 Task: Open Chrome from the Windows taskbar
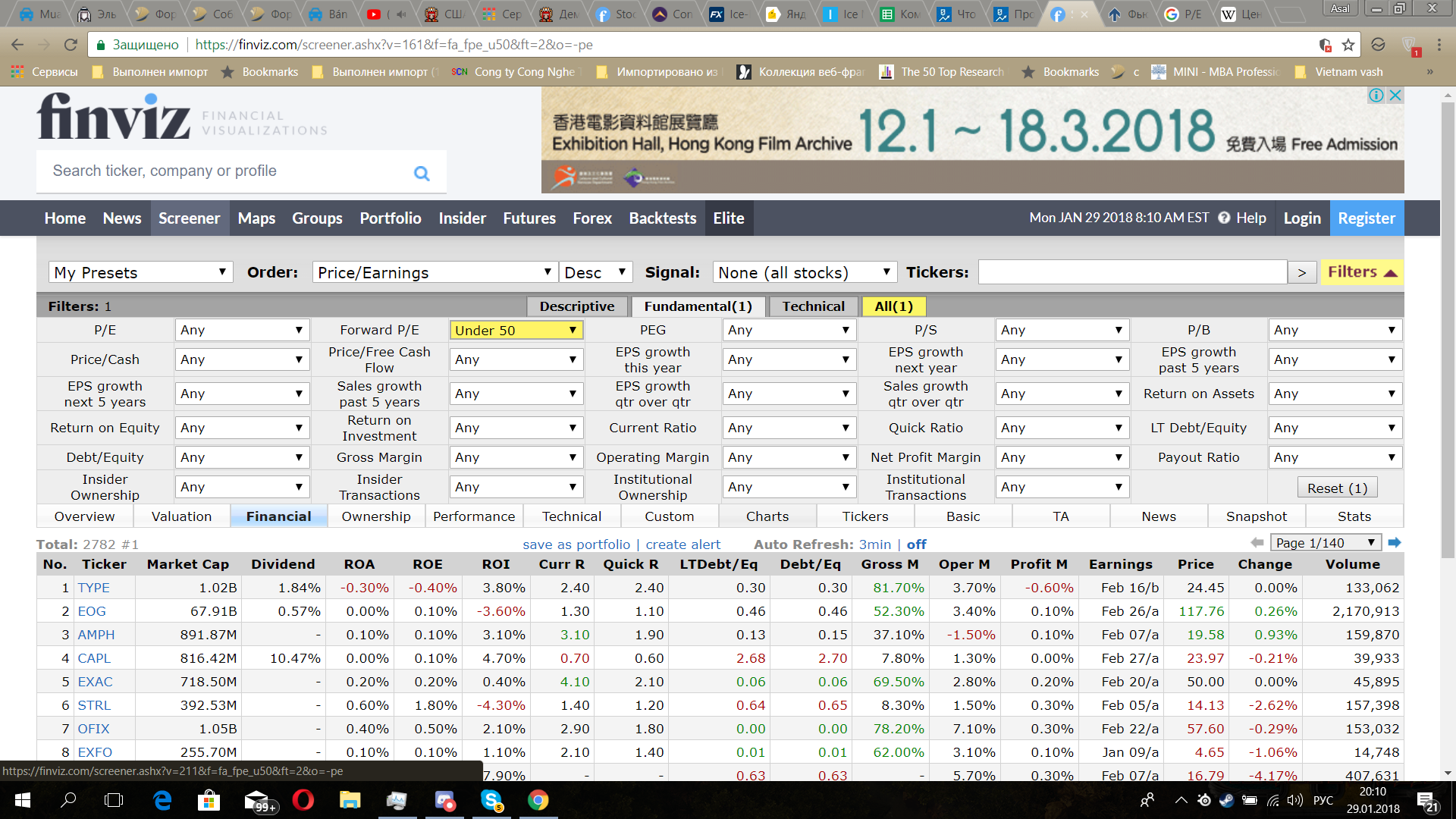[538, 800]
